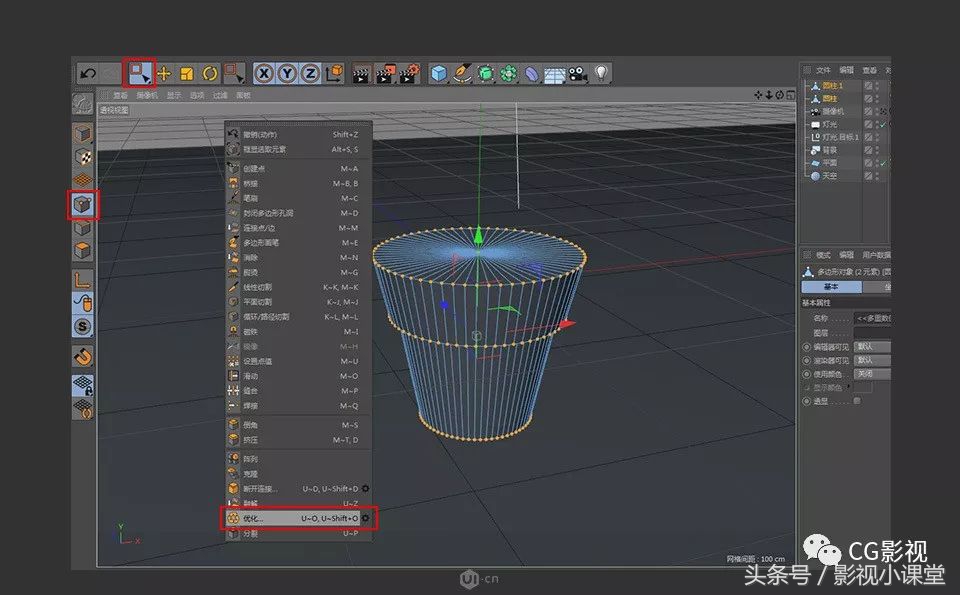Click 文件 in the object manager header
This screenshot has width=960, height=595.
click(822, 70)
